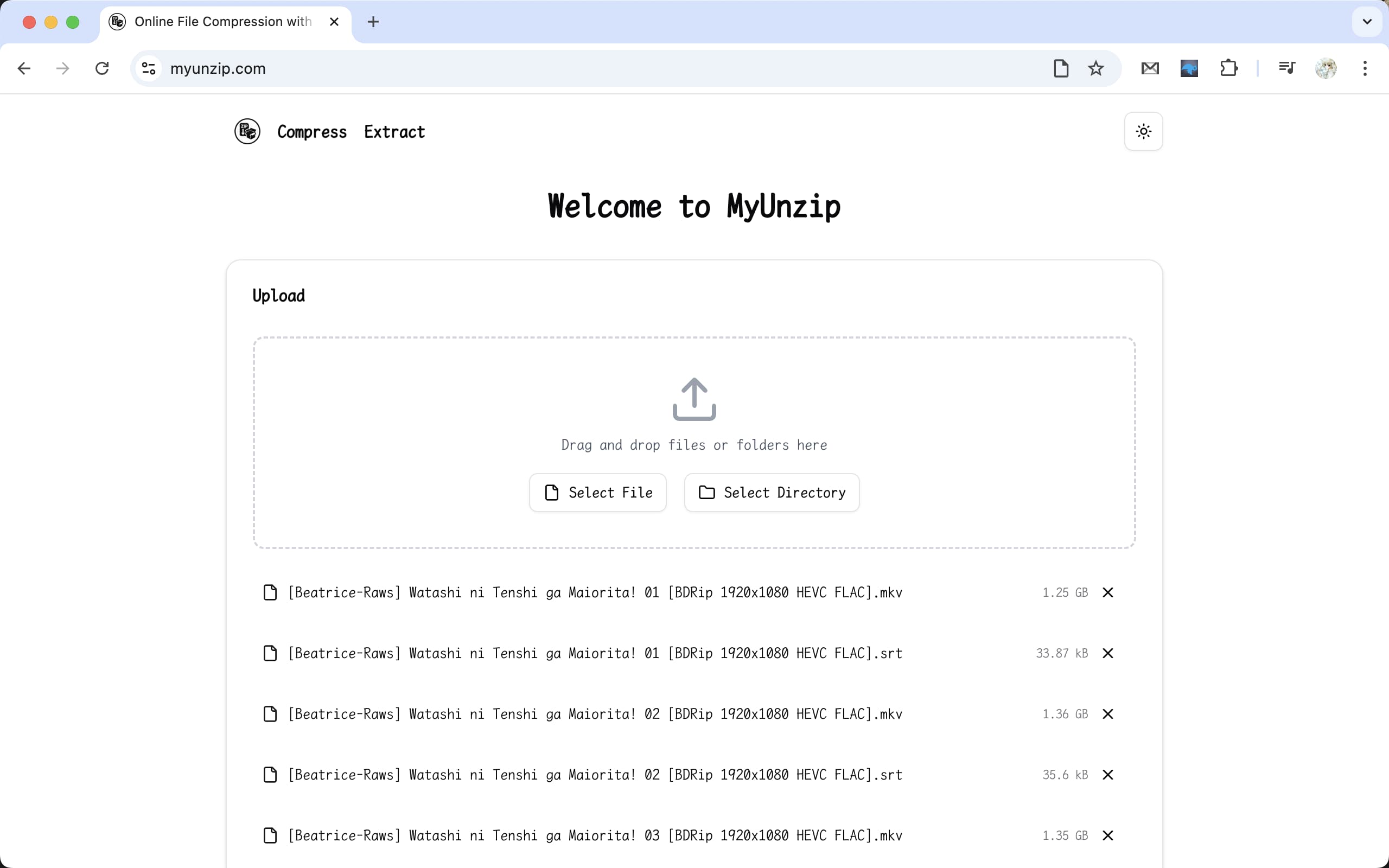Remove the episode 02 .srt file
This screenshot has width=1389, height=868.
point(1108,775)
